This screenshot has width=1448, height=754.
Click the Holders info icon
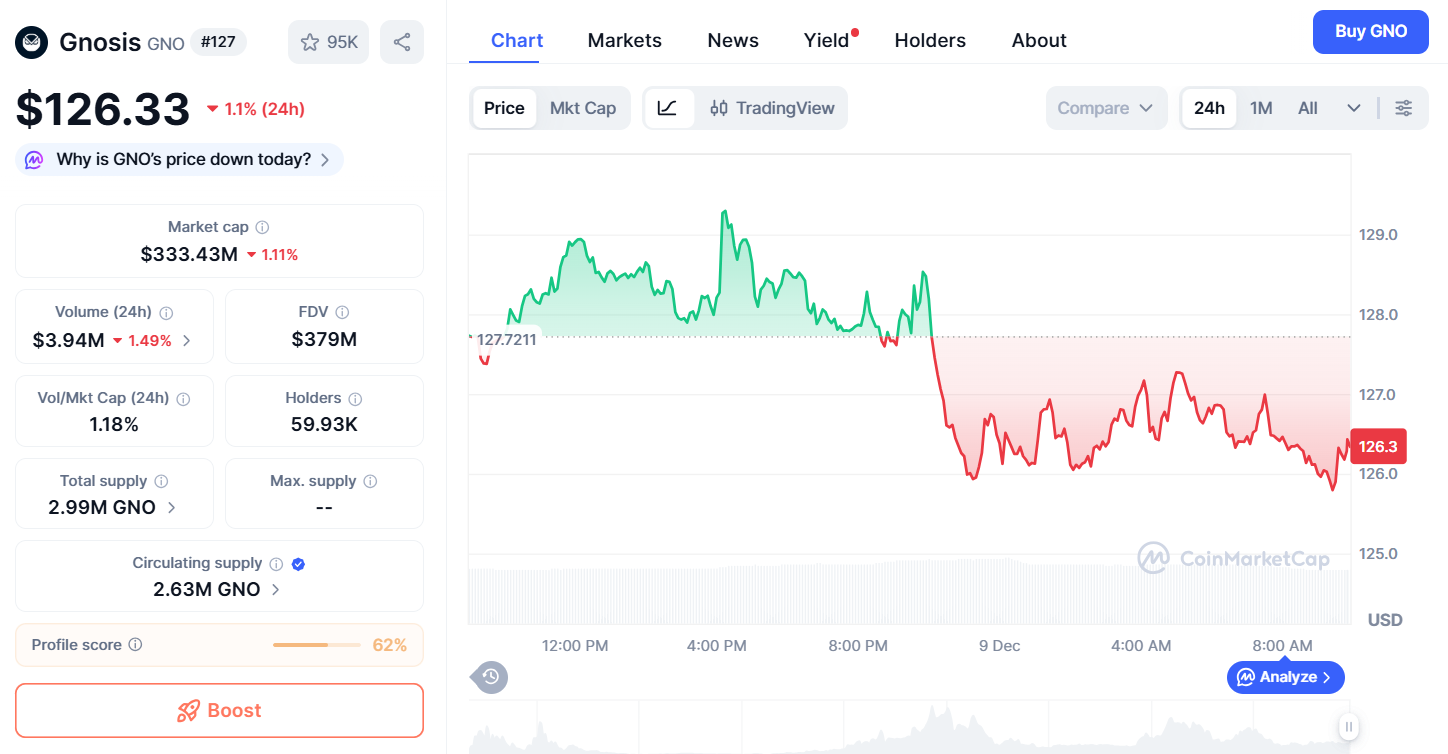click(x=355, y=399)
